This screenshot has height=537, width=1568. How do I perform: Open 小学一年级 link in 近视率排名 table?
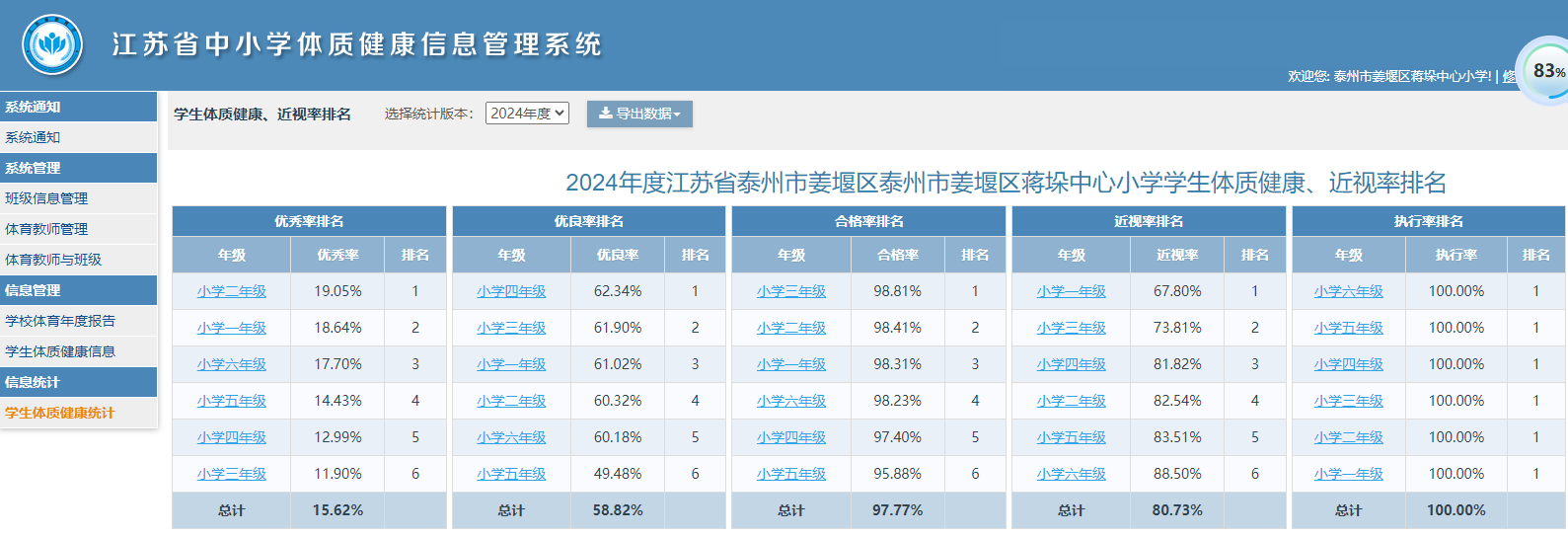point(1072,291)
